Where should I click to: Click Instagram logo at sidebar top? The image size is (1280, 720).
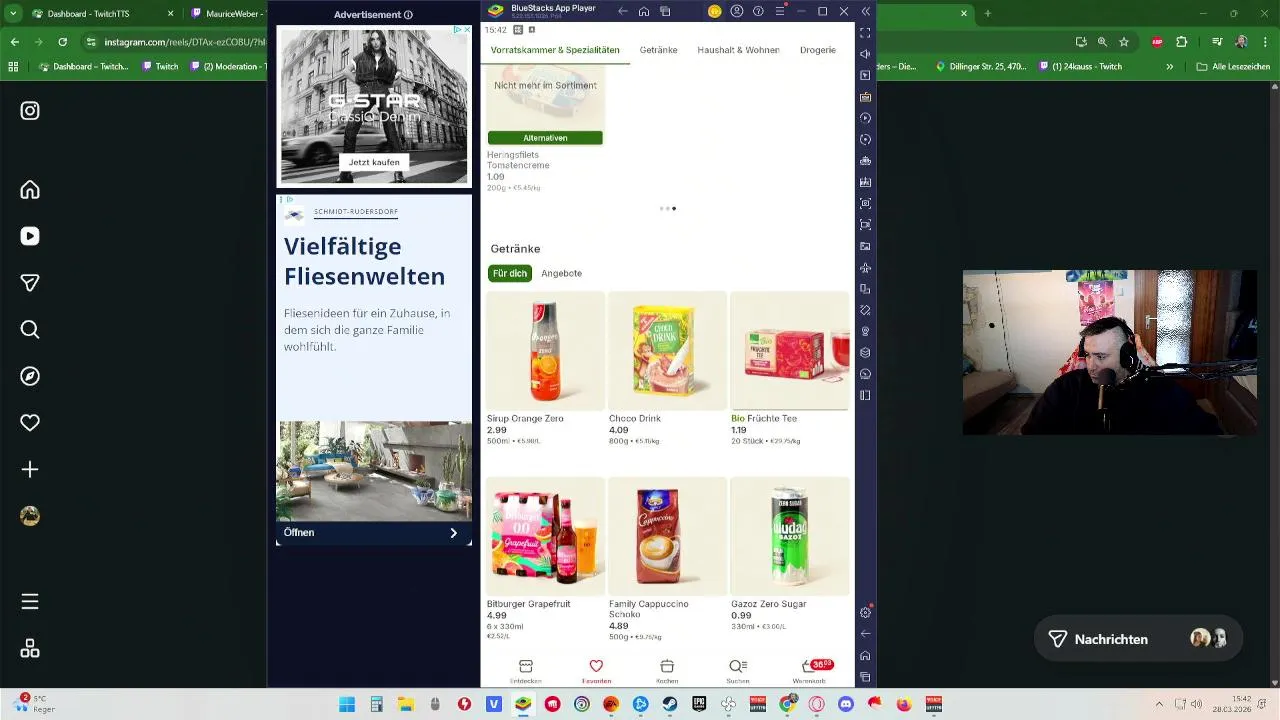[x=30, y=111]
